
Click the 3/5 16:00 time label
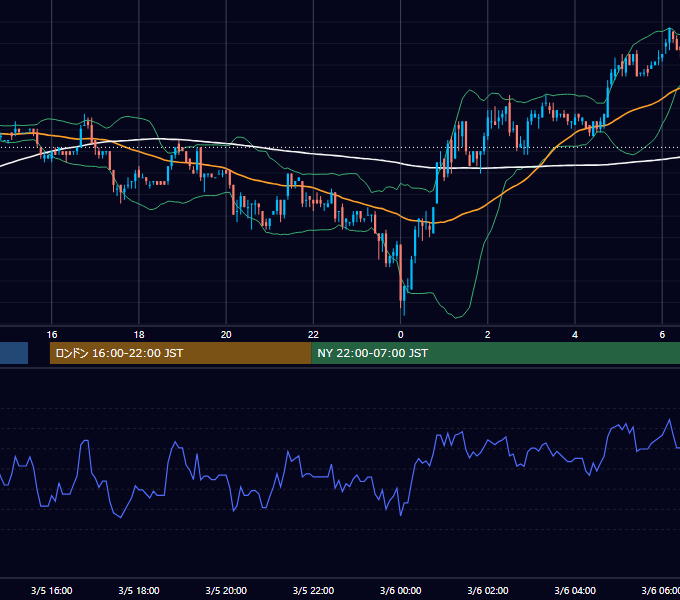point(52,590)
